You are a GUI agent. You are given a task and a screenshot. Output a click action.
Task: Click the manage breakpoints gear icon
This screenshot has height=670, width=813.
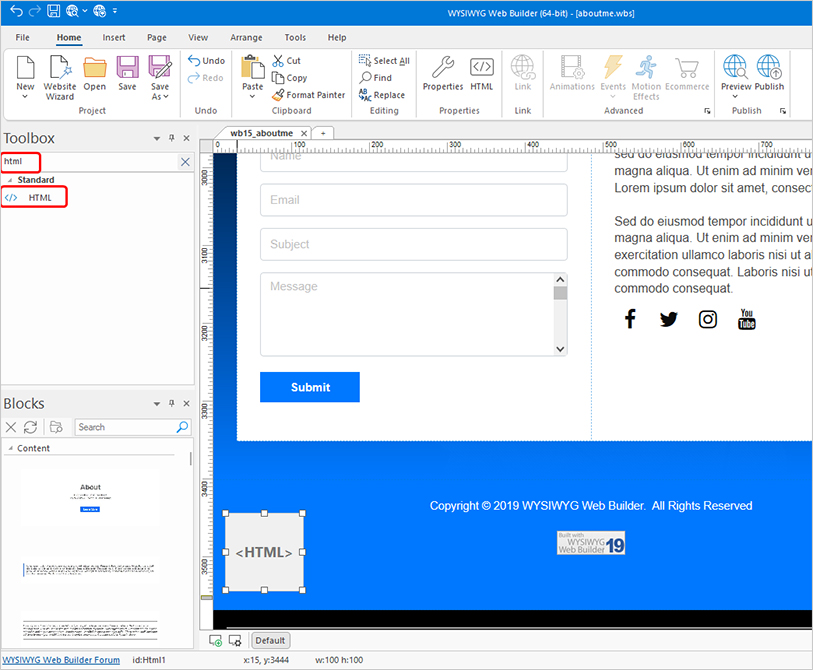235,640
